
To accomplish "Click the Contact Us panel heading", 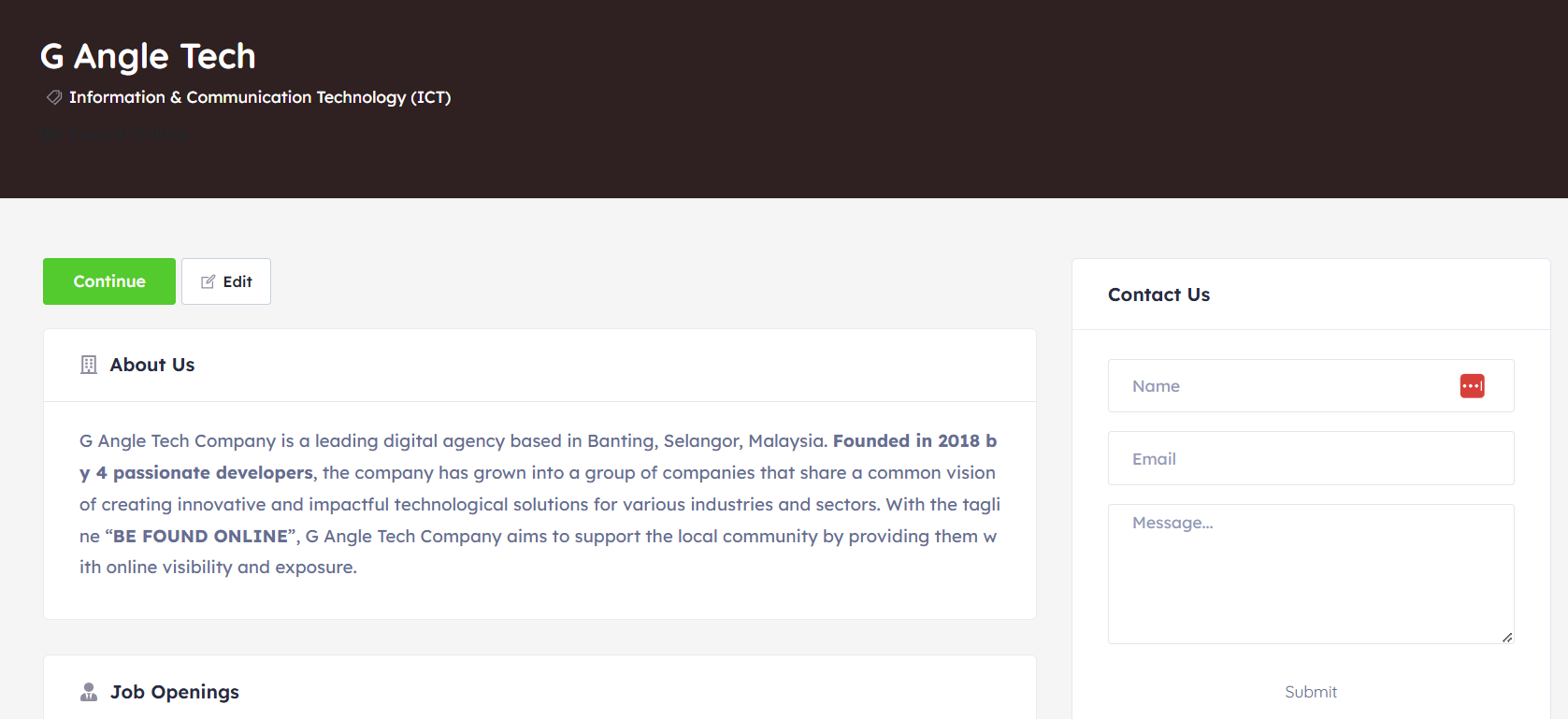I will [1158, 295].
